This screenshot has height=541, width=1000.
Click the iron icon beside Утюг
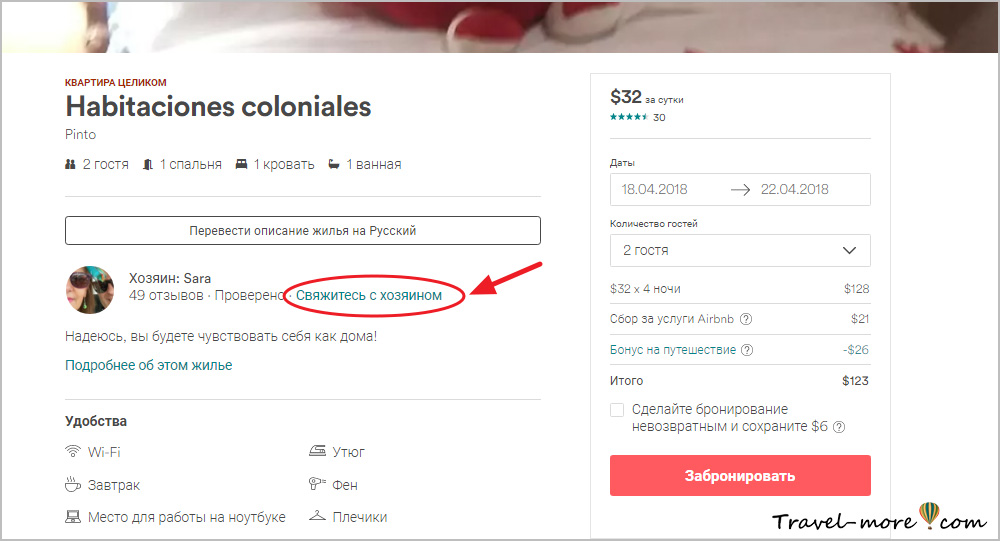(317, 452)
